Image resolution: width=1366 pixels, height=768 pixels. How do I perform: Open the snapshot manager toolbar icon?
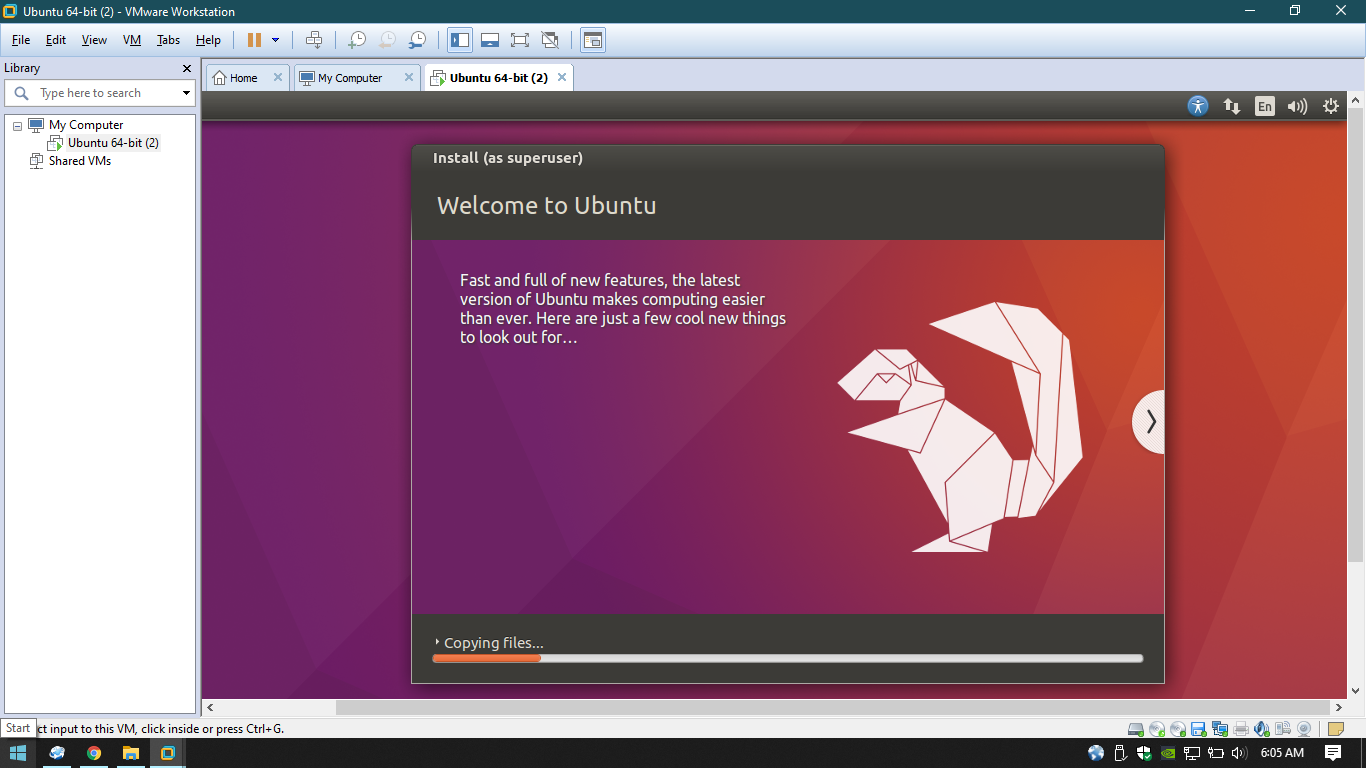(417, 40)
